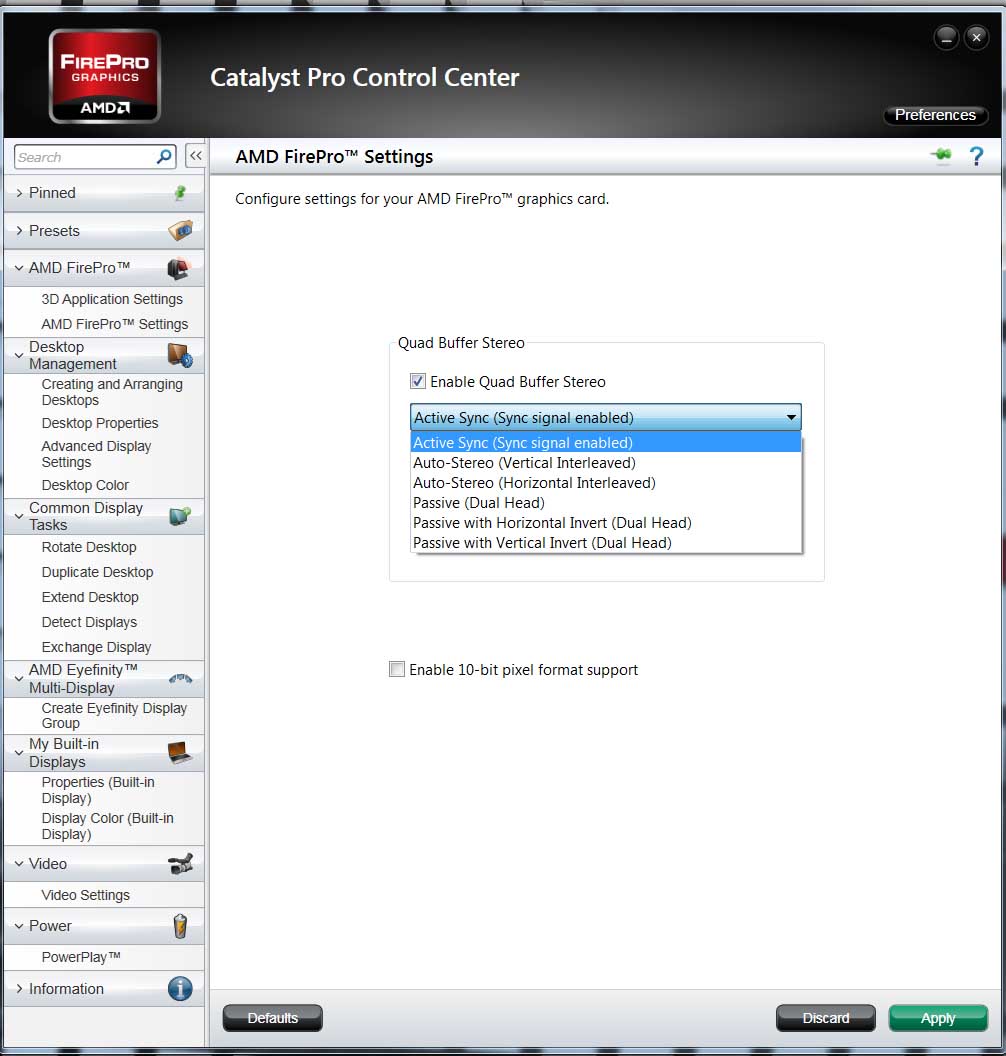Image resolution: width=1006 pixels, height=1056 pixels.
Task: Collapse the sidebar with the double-arrow button
Action: pos(195,156)
